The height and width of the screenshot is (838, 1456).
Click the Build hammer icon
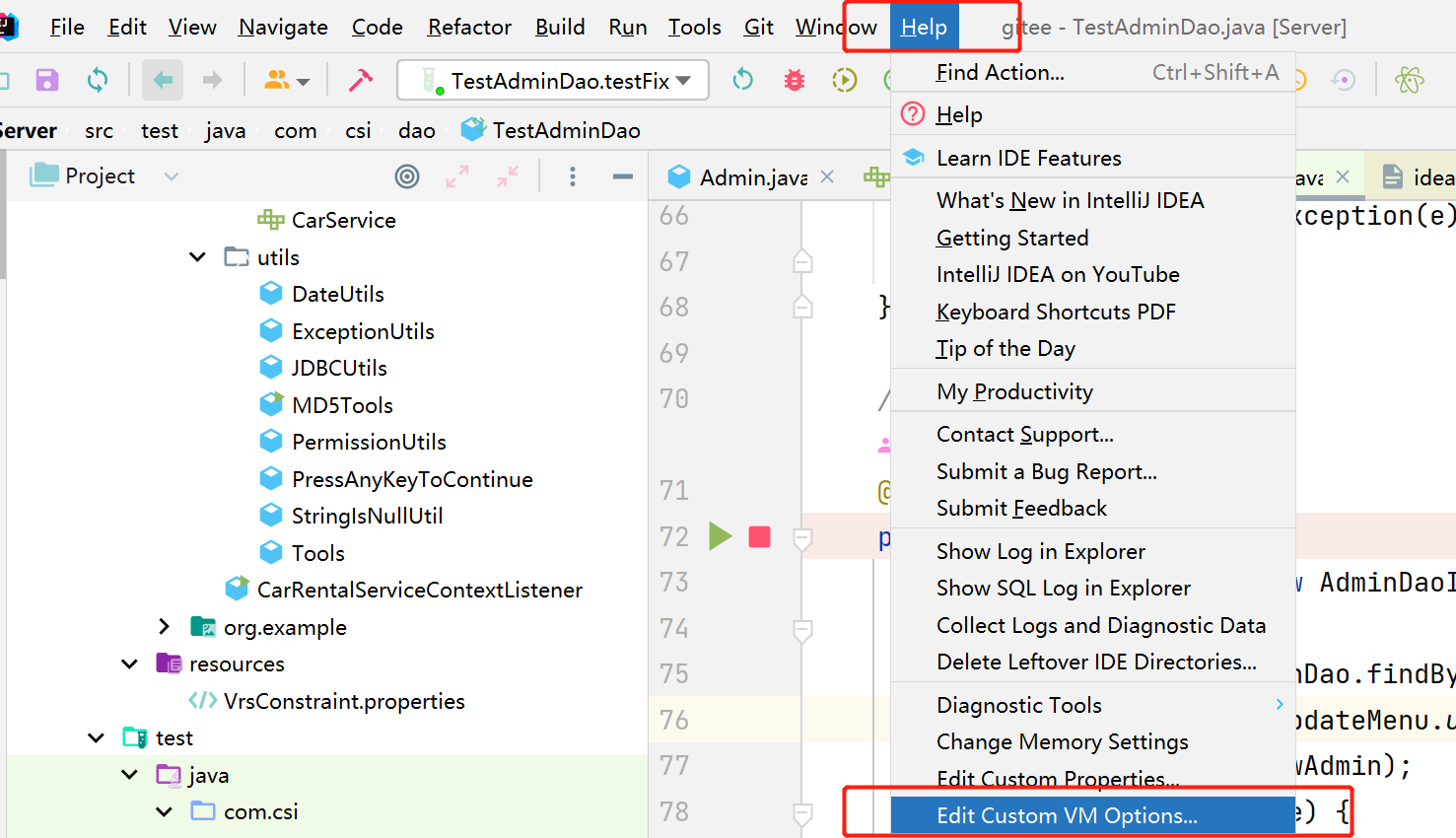(x=361, y=80)
